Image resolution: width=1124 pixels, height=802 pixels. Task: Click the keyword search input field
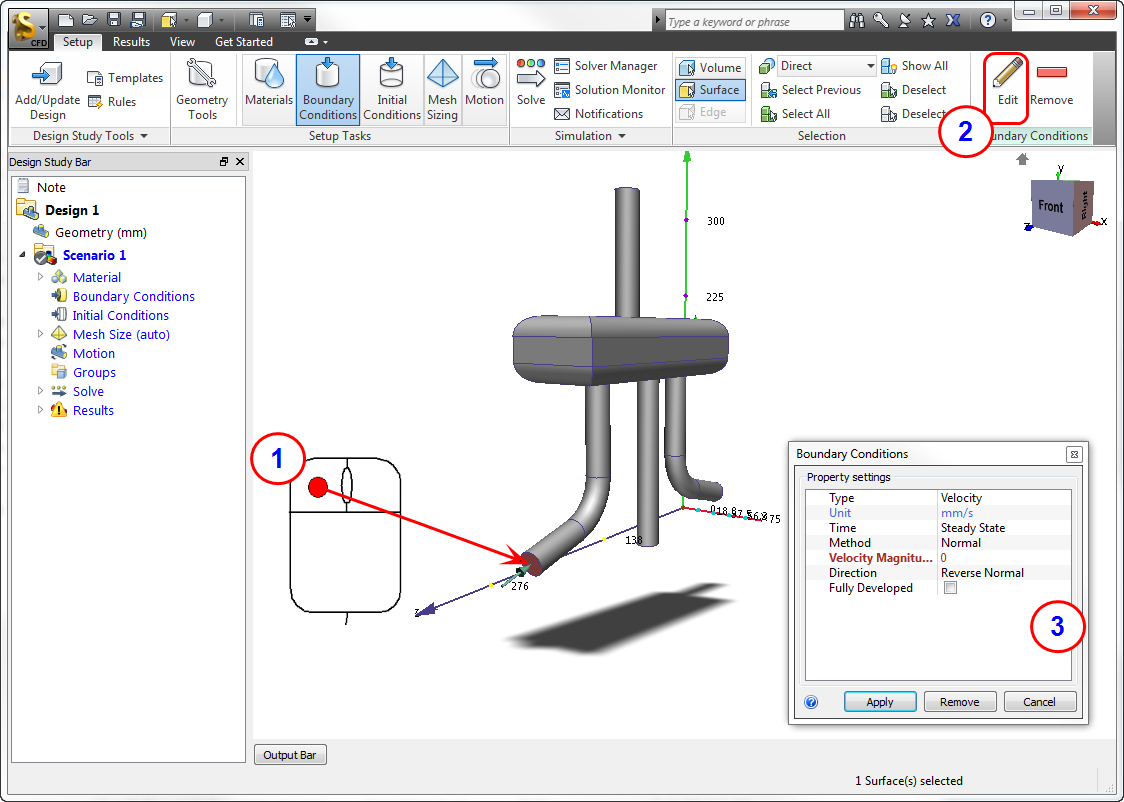point(755,22)
